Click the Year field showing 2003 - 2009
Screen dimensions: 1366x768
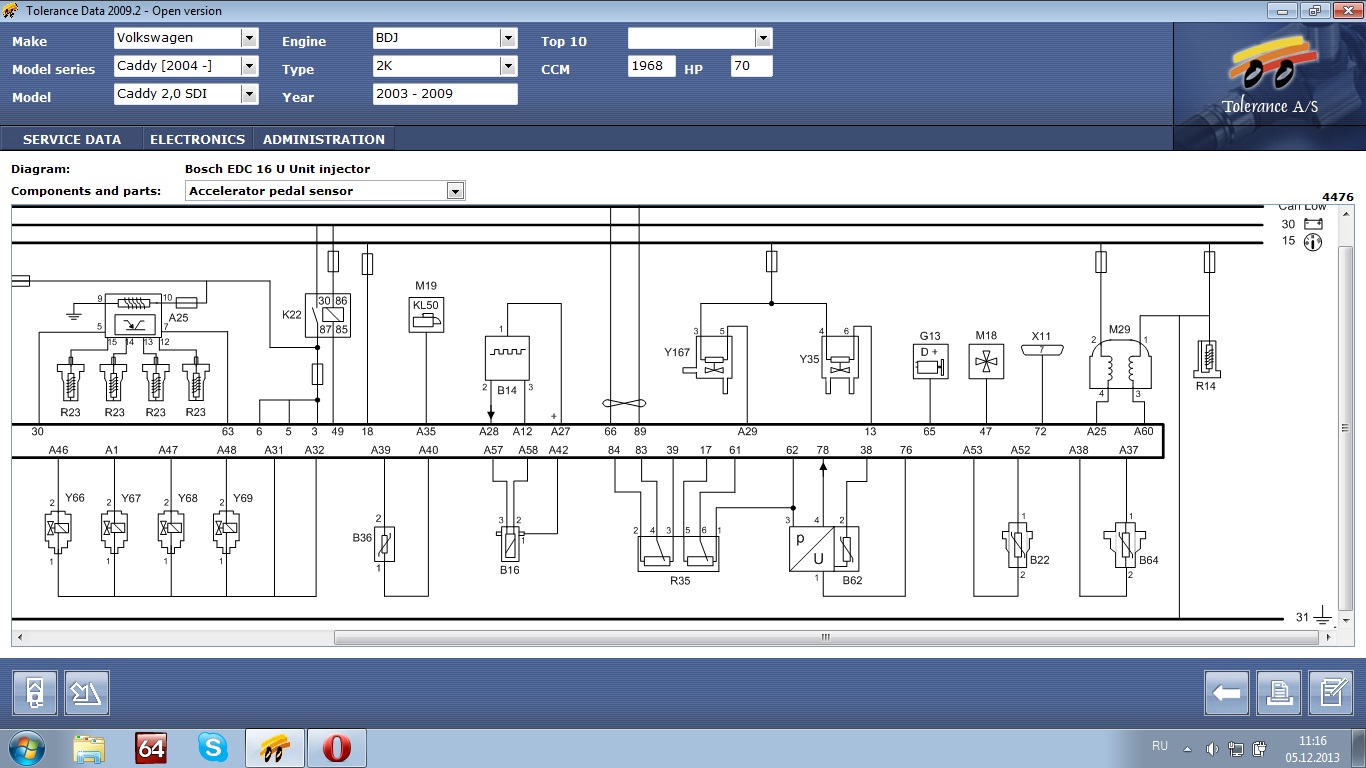[445, 94]
